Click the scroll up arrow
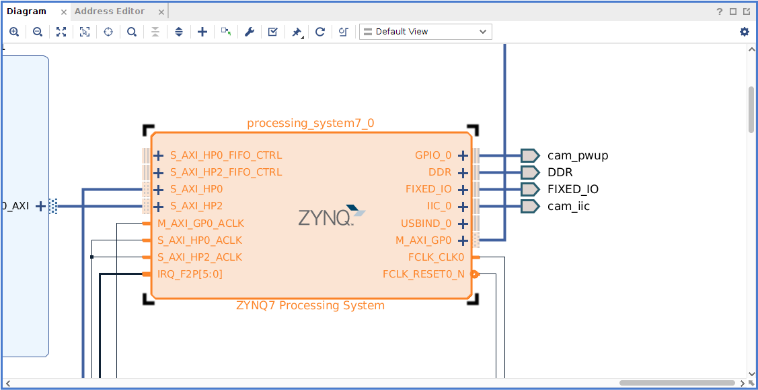 751,49
